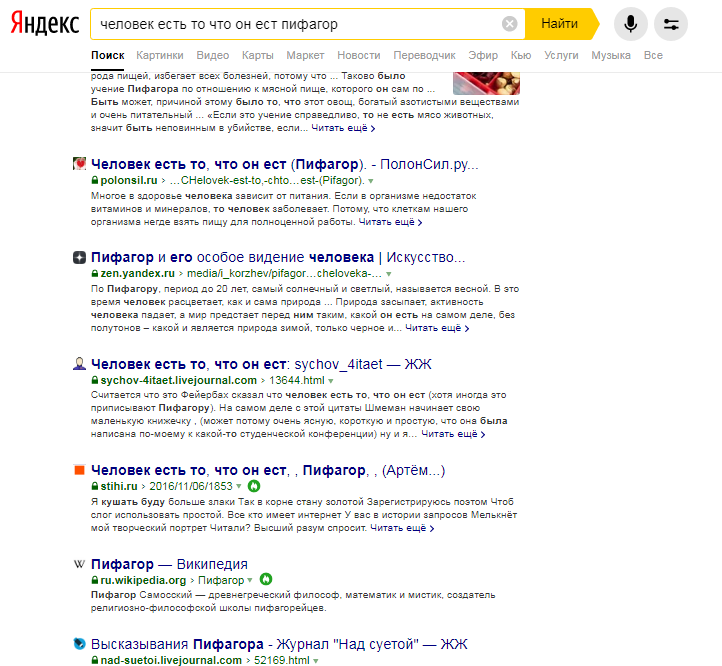Click the microphone voice search icon
Screen dimensions: 722x666
pyautogui.click(x=631, y=24)
